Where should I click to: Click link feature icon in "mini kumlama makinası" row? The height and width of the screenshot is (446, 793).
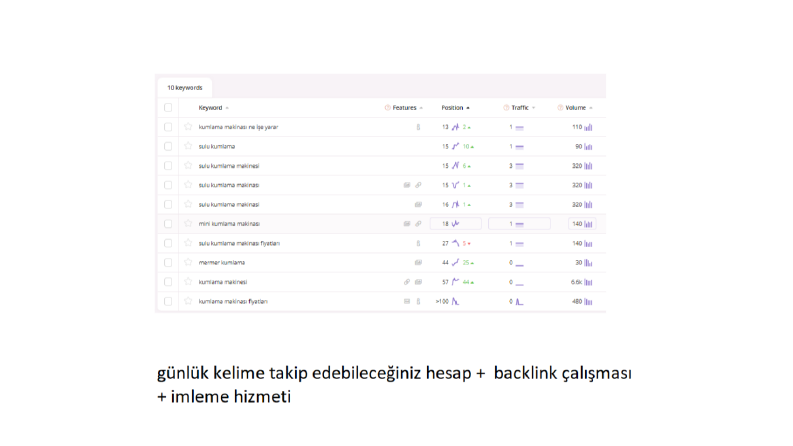click(418, 224)
